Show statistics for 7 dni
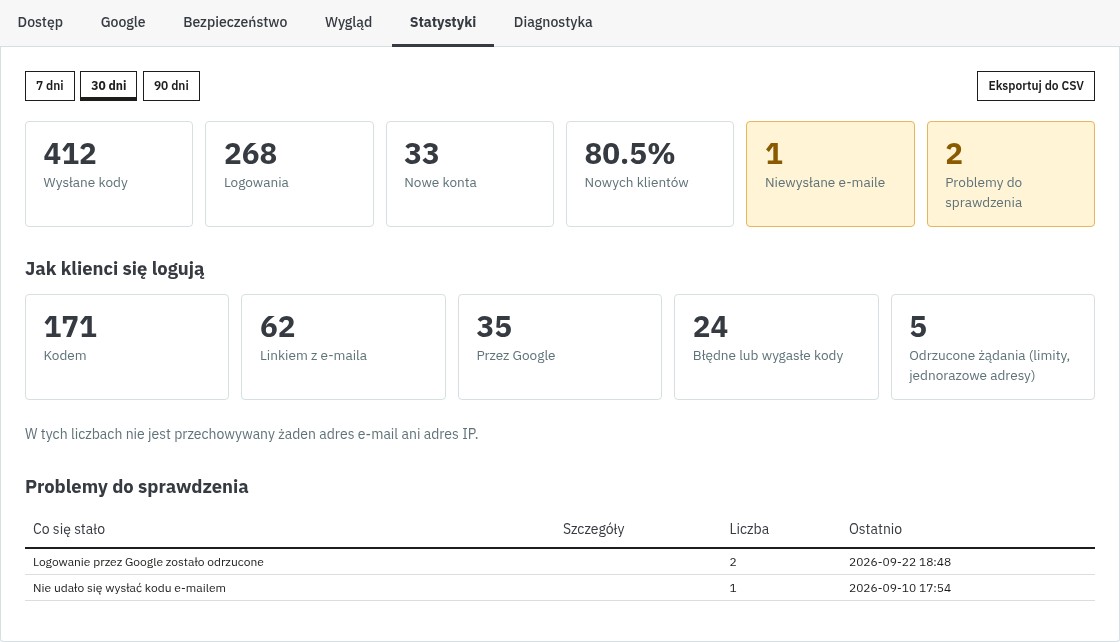Image resolution: width=1120 pixels, height=642 pixels. [50, 86]
